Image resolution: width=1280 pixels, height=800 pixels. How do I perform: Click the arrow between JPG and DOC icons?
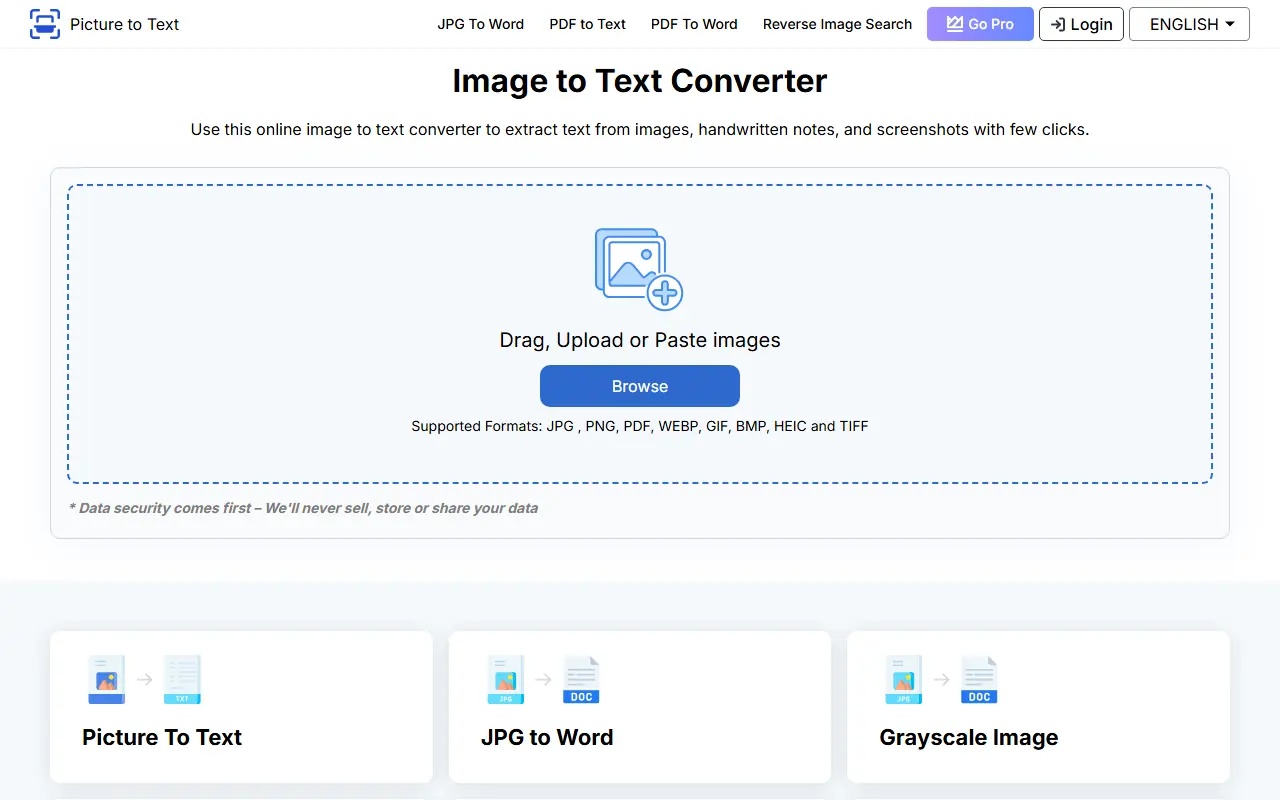coord(544,679)
